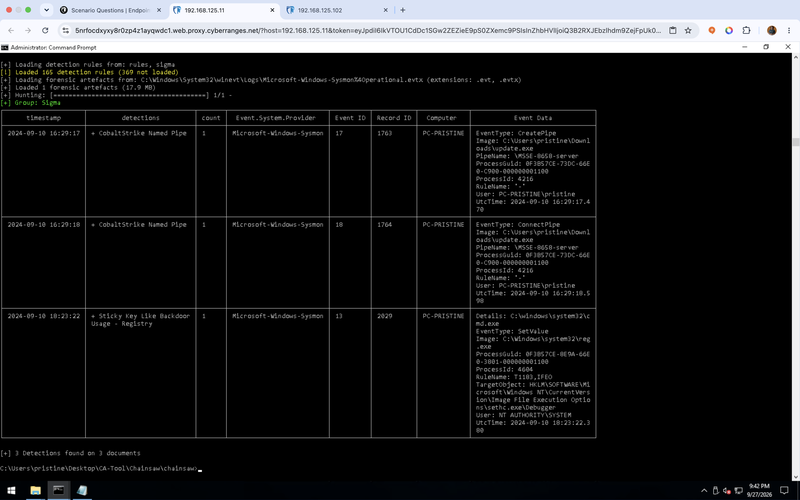Click 'User: NT AUTHORITY\SYSTEM' line
The height and width of the screenshot is (500, 800).
click(x=523, y=415)
